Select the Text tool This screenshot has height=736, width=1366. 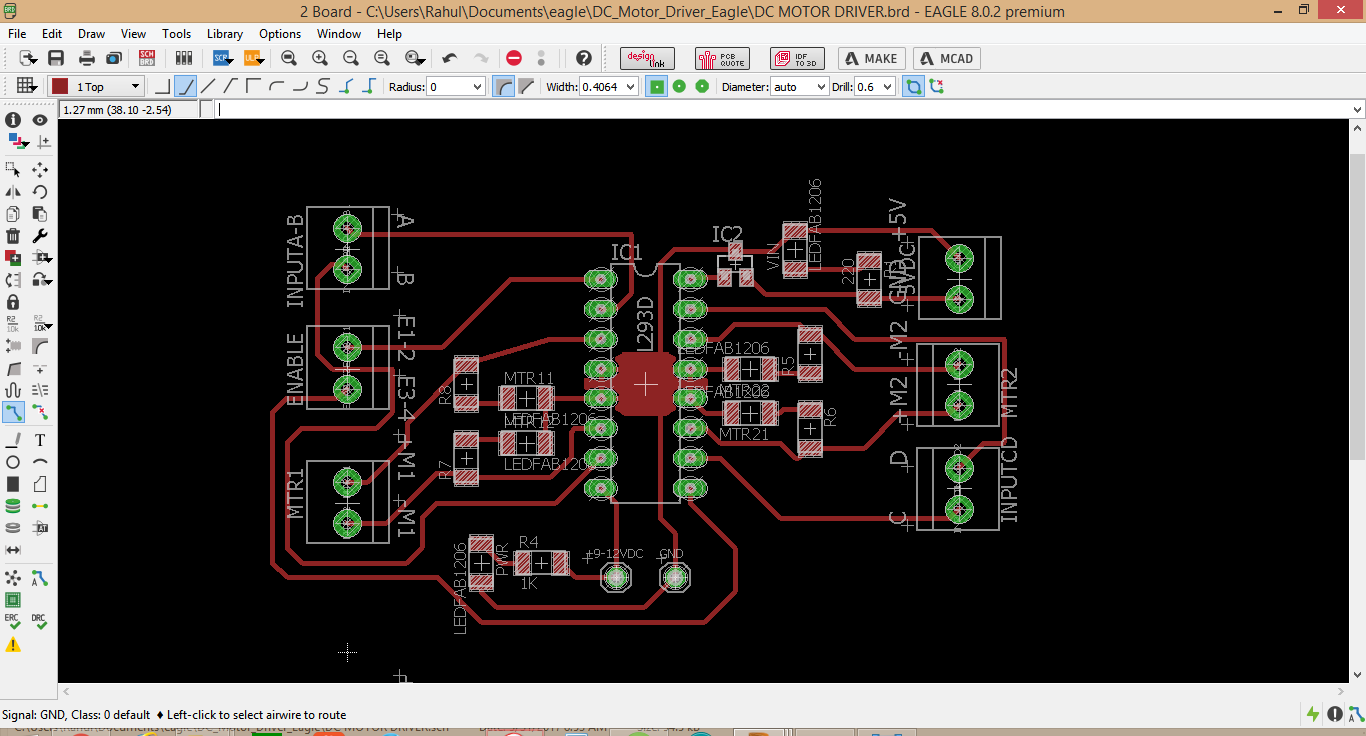tap(40, 439)
